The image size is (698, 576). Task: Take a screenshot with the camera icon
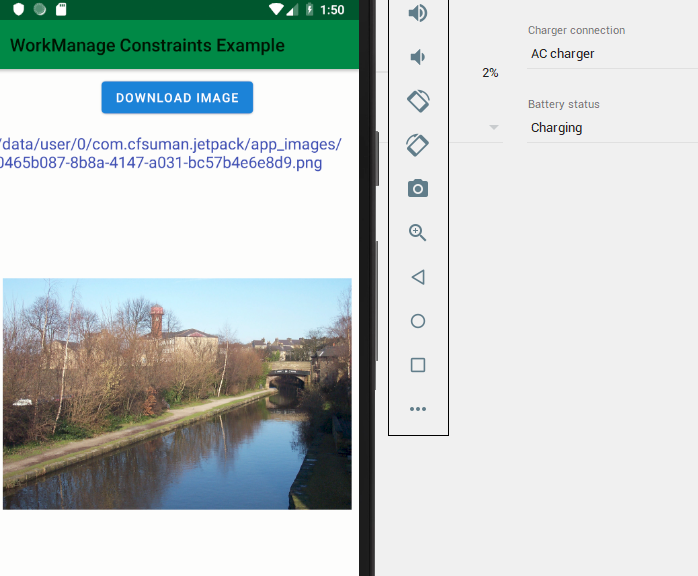418,188
